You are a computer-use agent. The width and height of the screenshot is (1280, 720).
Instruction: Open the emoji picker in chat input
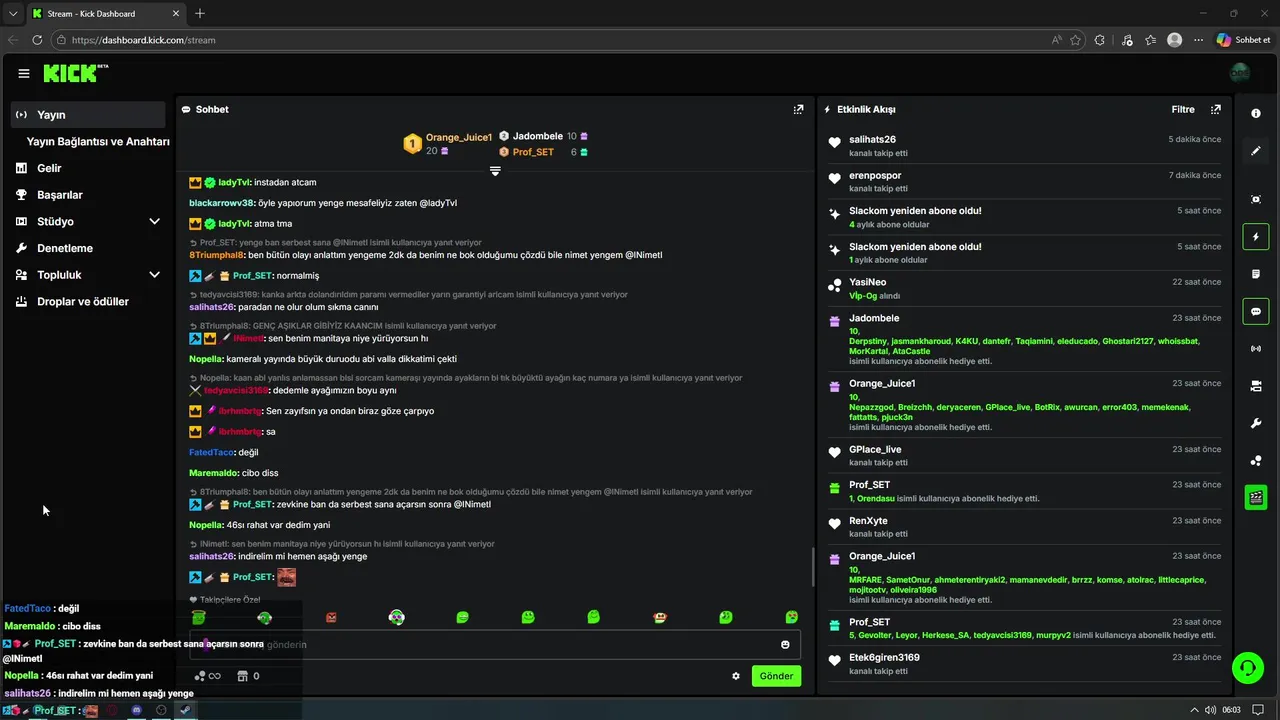785,645
